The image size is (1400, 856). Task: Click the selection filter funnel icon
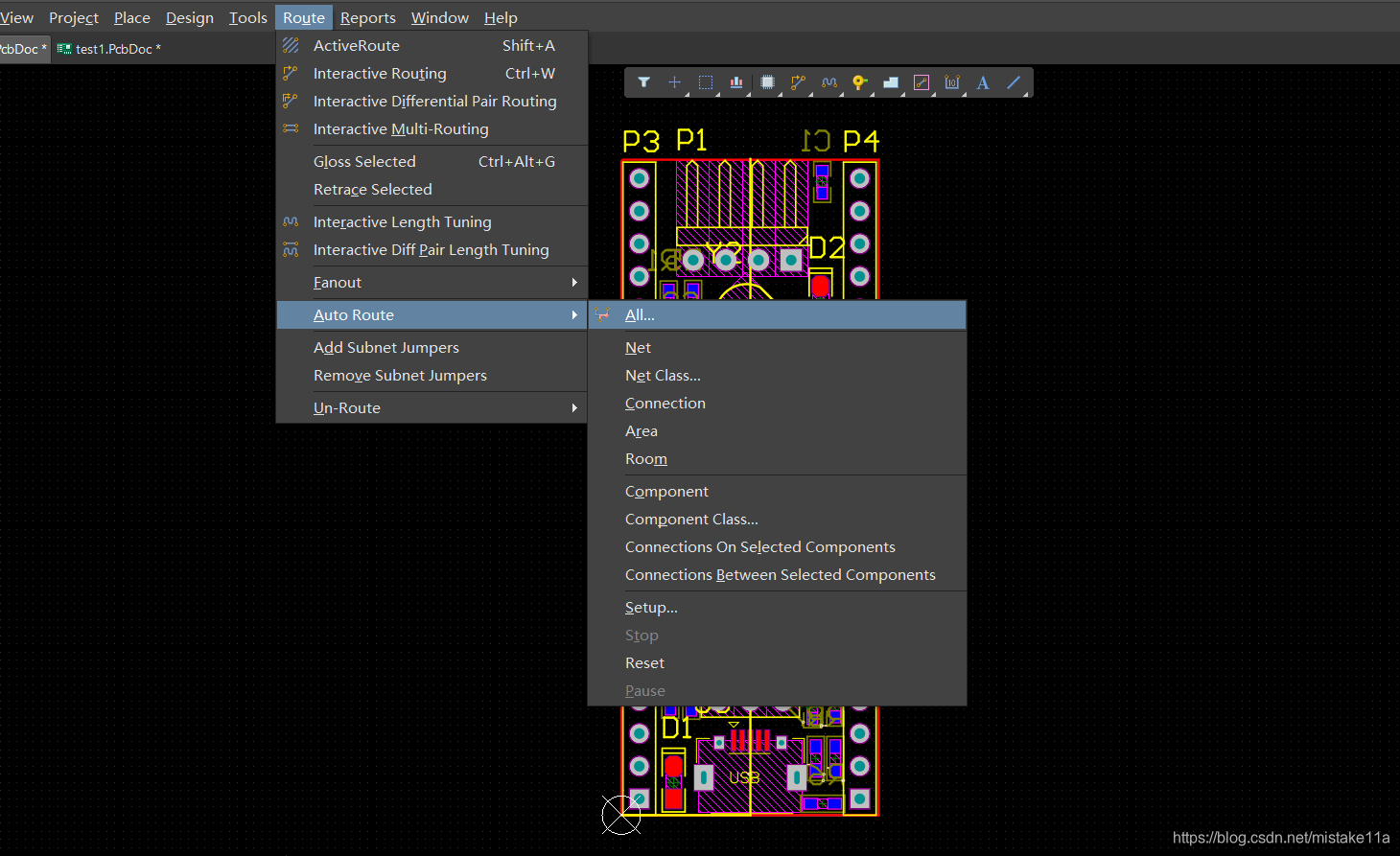643,82
